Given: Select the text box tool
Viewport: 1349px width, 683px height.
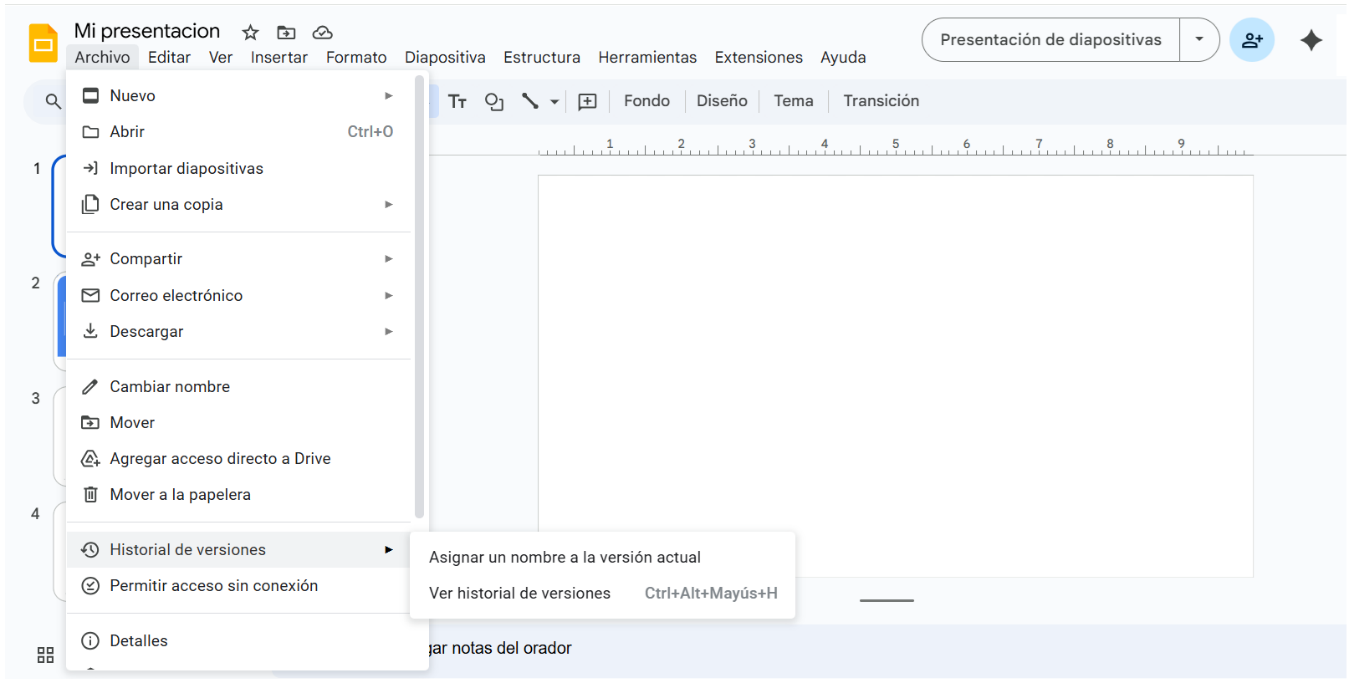Looking at the screenshot, I should 457,101.
